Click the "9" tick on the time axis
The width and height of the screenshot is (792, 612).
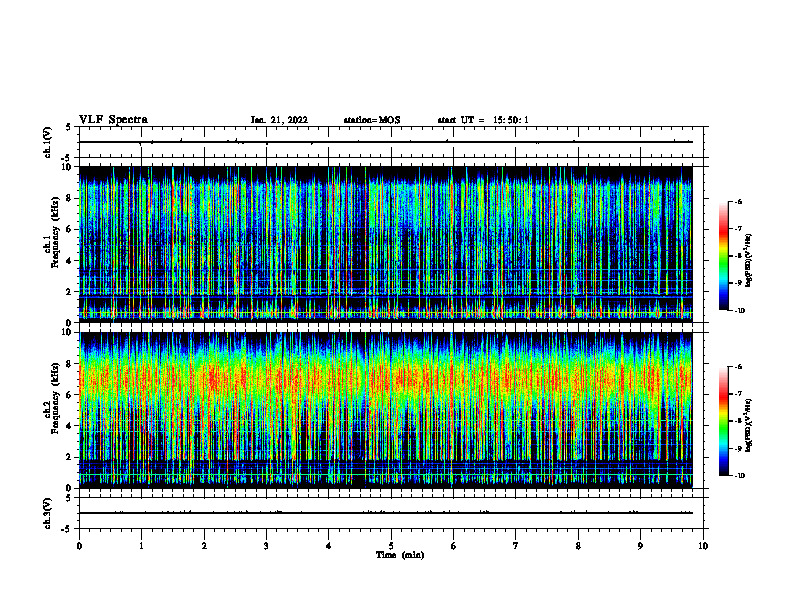[640, 546]
